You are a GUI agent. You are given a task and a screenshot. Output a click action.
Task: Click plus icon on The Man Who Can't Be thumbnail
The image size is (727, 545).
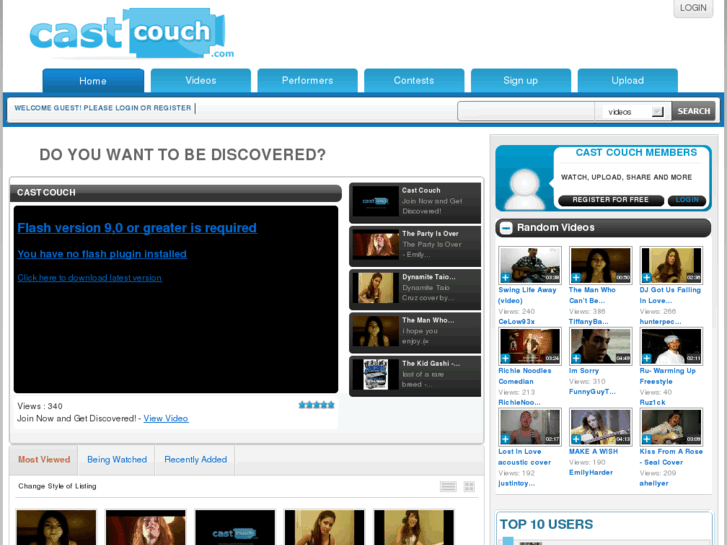click(576, 277)
